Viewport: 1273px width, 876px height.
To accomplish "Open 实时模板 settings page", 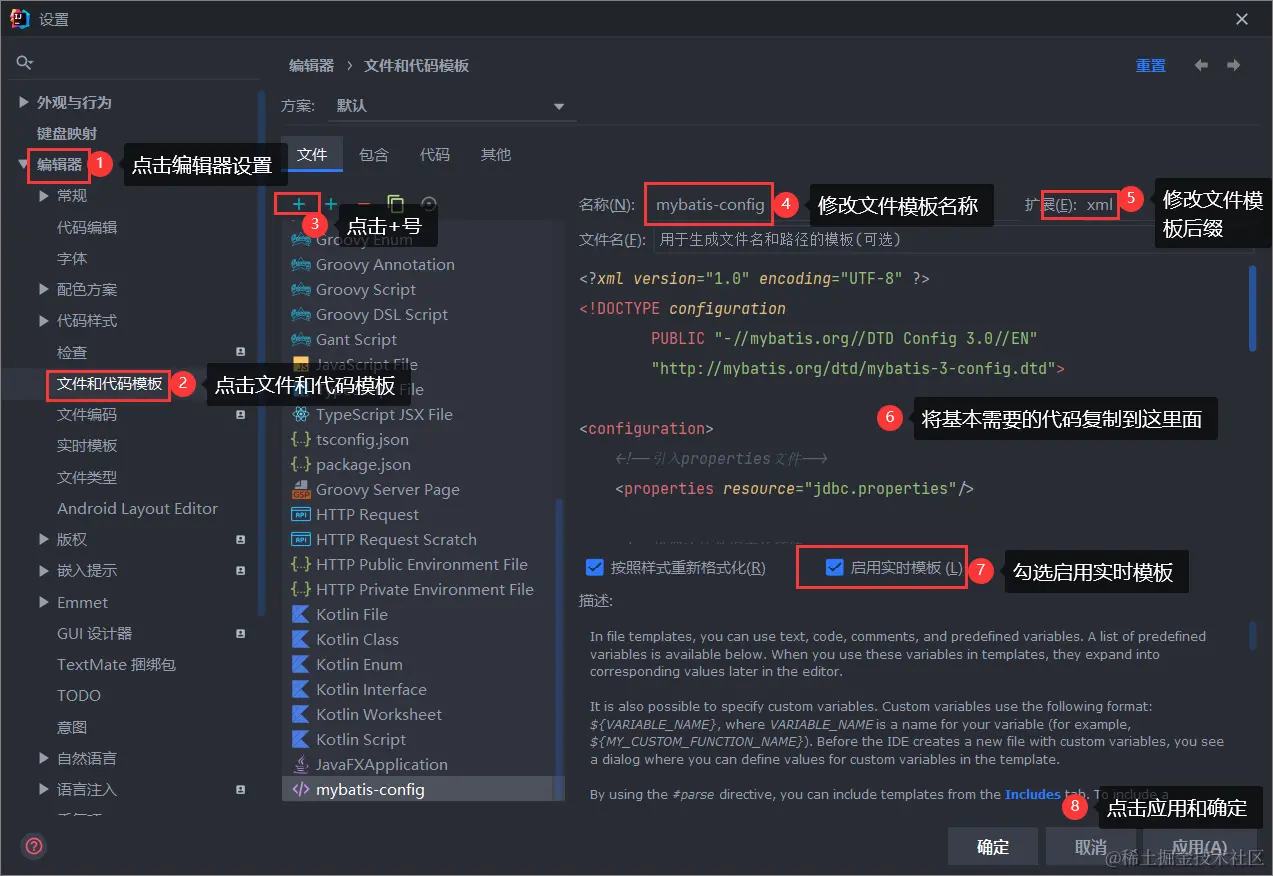I will 87,445.
